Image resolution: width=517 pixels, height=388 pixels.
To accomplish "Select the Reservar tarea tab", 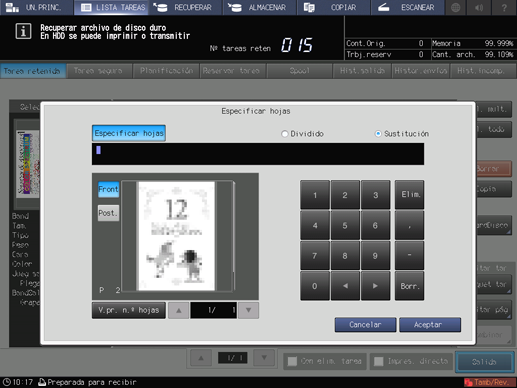I will point(232,71).
